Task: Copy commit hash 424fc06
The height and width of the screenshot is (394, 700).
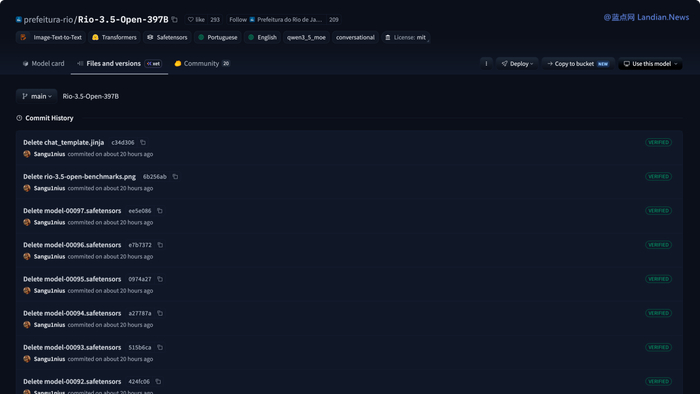Action: tap(158, 382)
